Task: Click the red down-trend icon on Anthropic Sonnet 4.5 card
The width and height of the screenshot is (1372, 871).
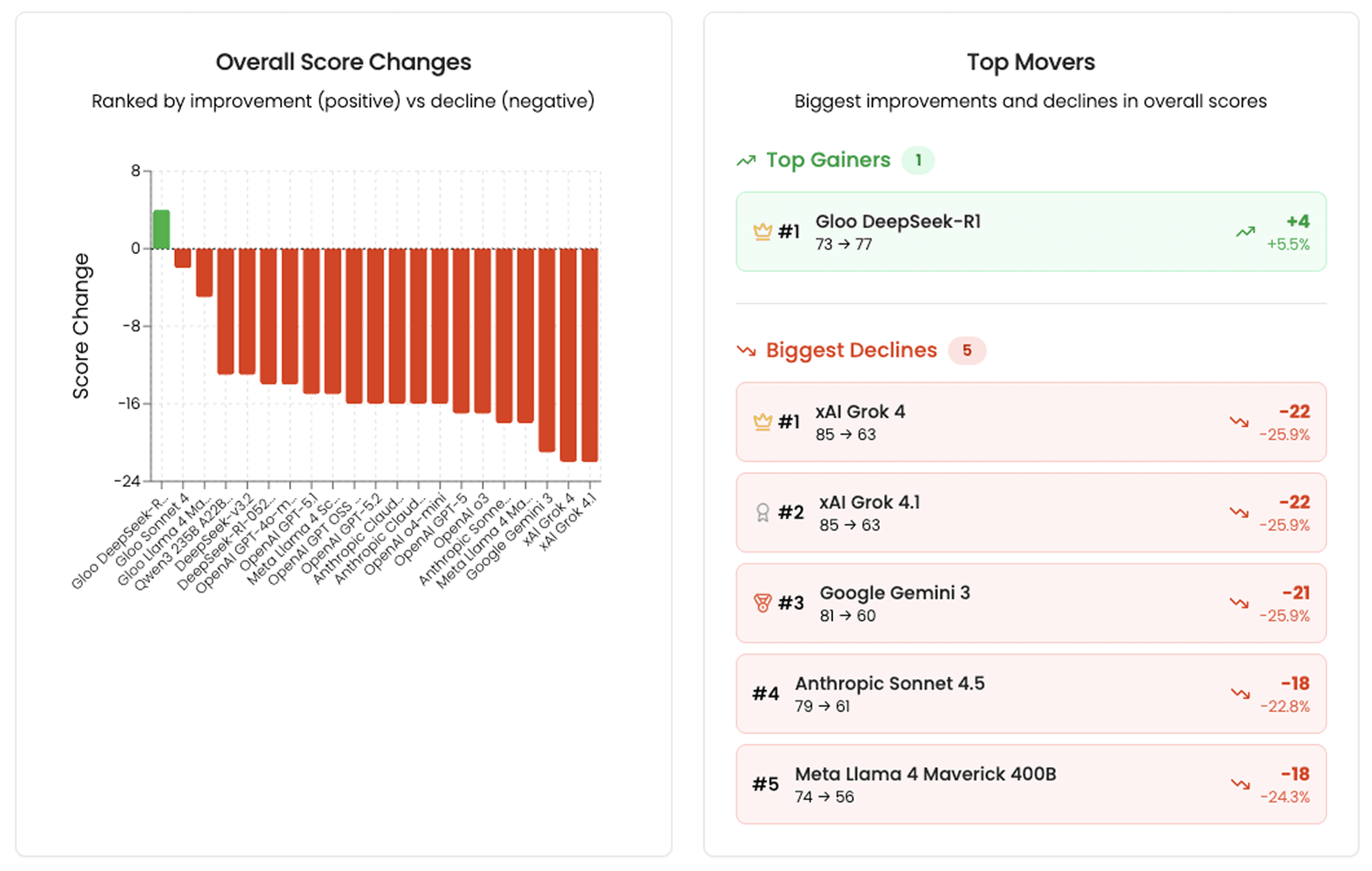Action: pos(1240,694)
